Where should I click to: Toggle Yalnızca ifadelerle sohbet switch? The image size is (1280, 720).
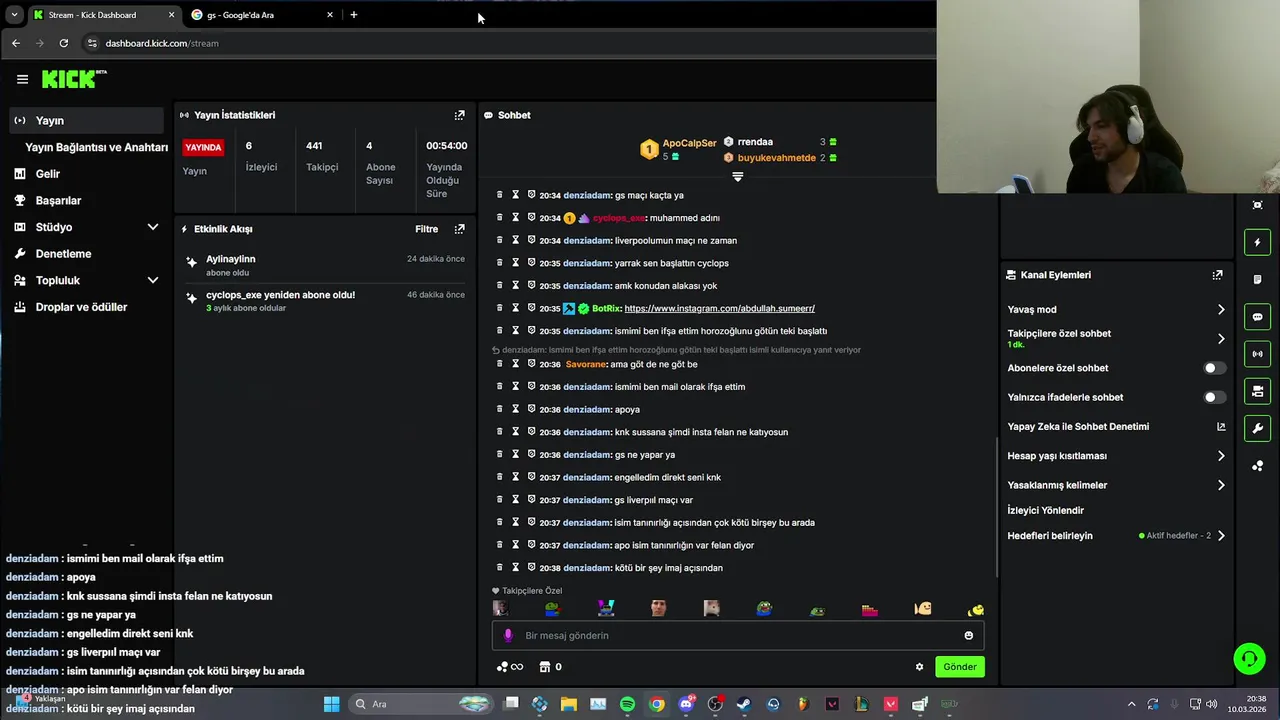[x=1214, y=397]
